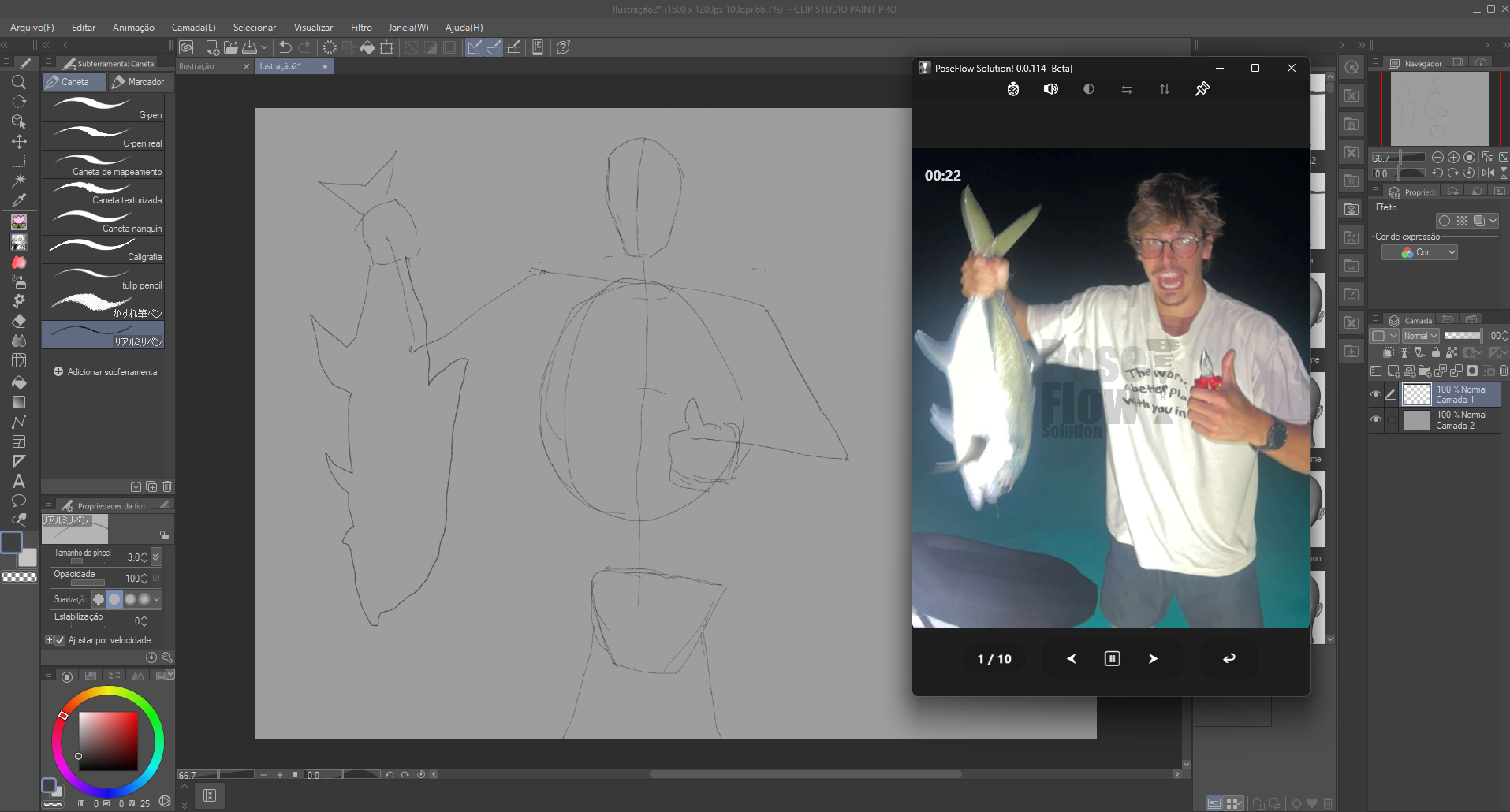
Task: Switch to the Marcador sub tool group
Action: pyautogui.click(x=139, y=82)
